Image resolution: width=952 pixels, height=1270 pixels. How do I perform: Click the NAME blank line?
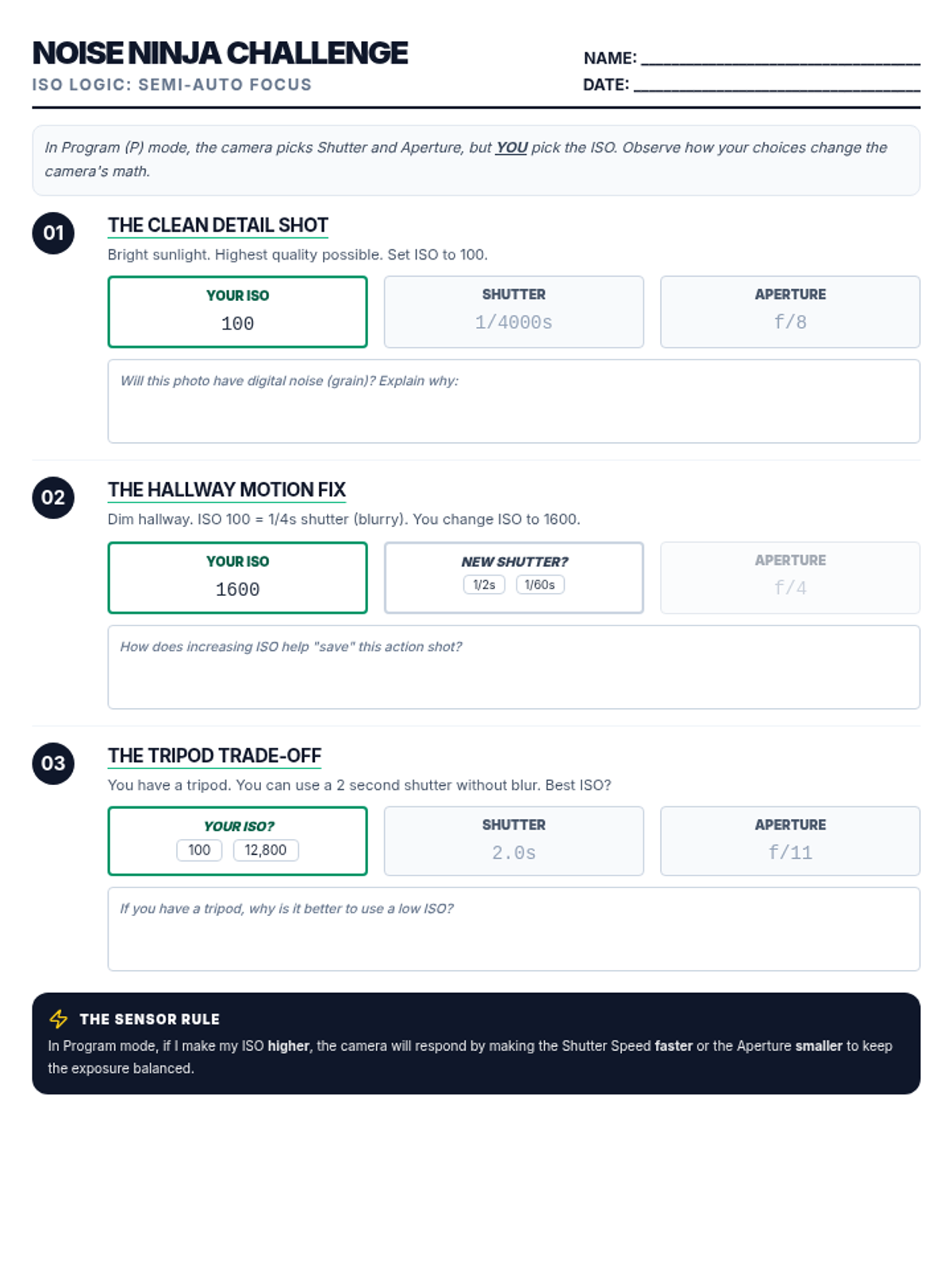(780, 58)
